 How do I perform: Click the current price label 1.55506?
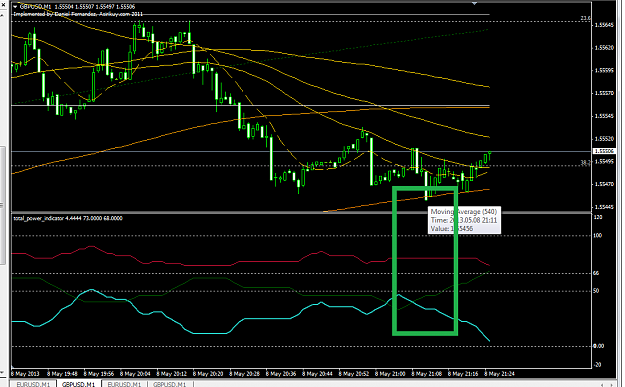pyautogui.click(x=604, y=151)
